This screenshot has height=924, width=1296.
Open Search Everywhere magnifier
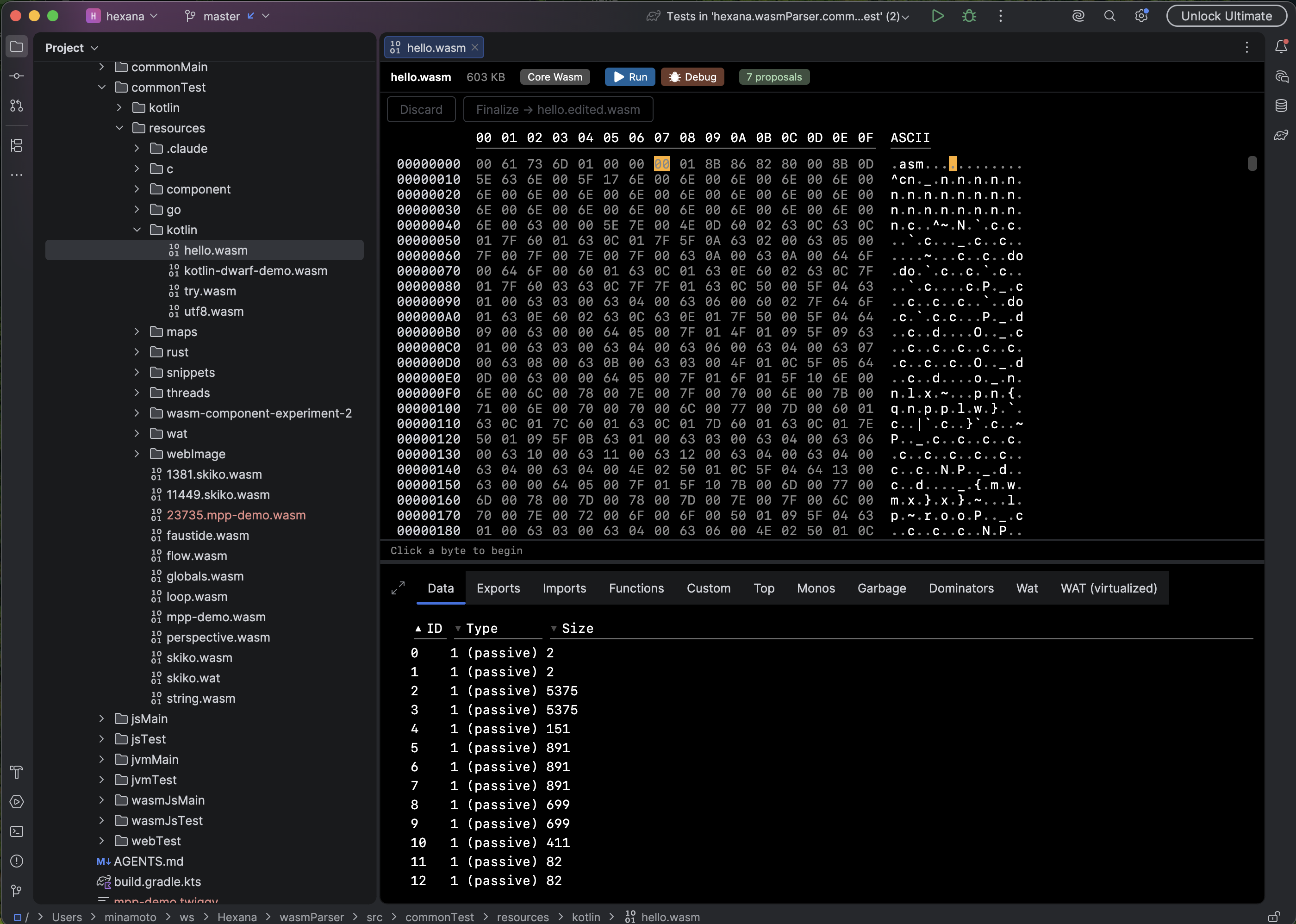click(x=1109, y=16)
